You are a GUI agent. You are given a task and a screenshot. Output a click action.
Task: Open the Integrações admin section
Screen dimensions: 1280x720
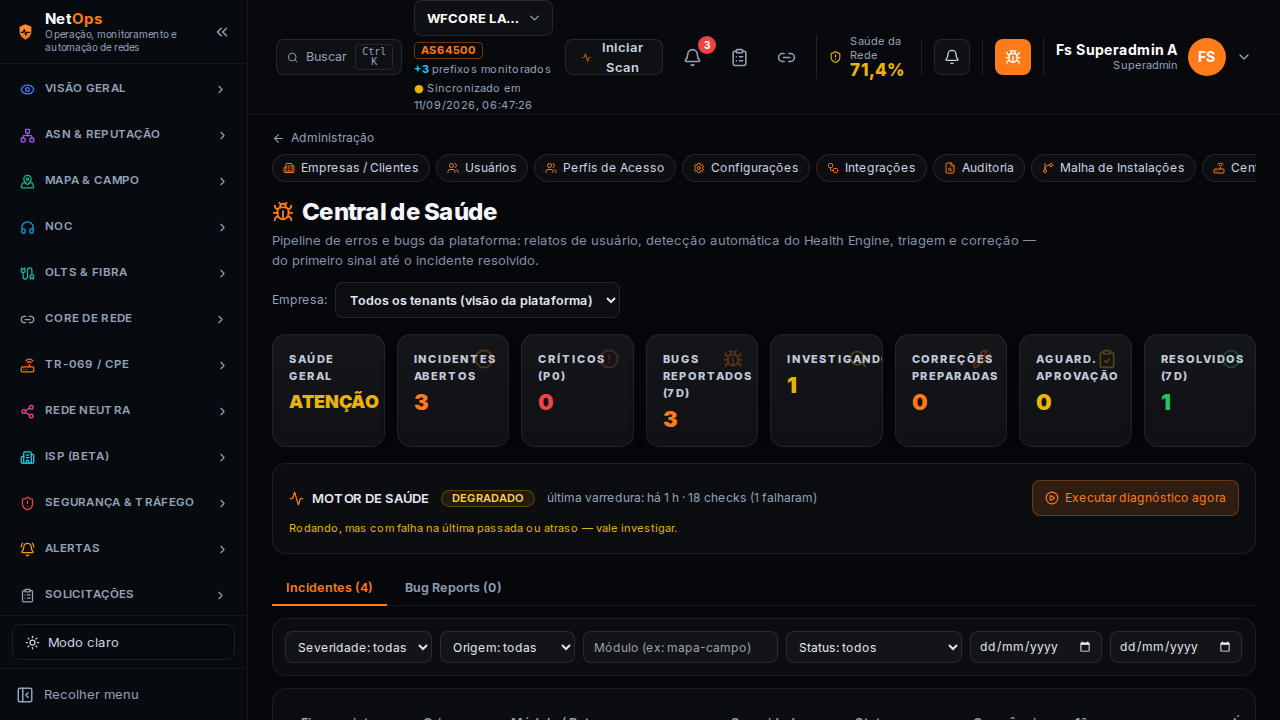pos(871,168)
